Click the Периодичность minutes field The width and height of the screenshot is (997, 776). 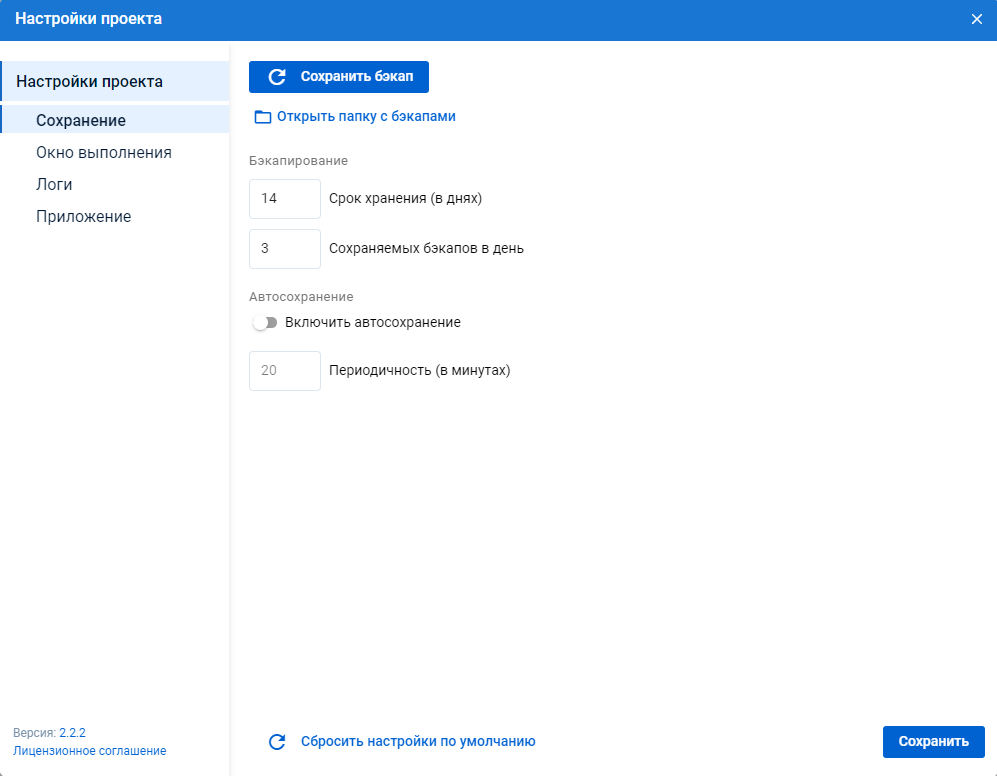click(285, 371)
